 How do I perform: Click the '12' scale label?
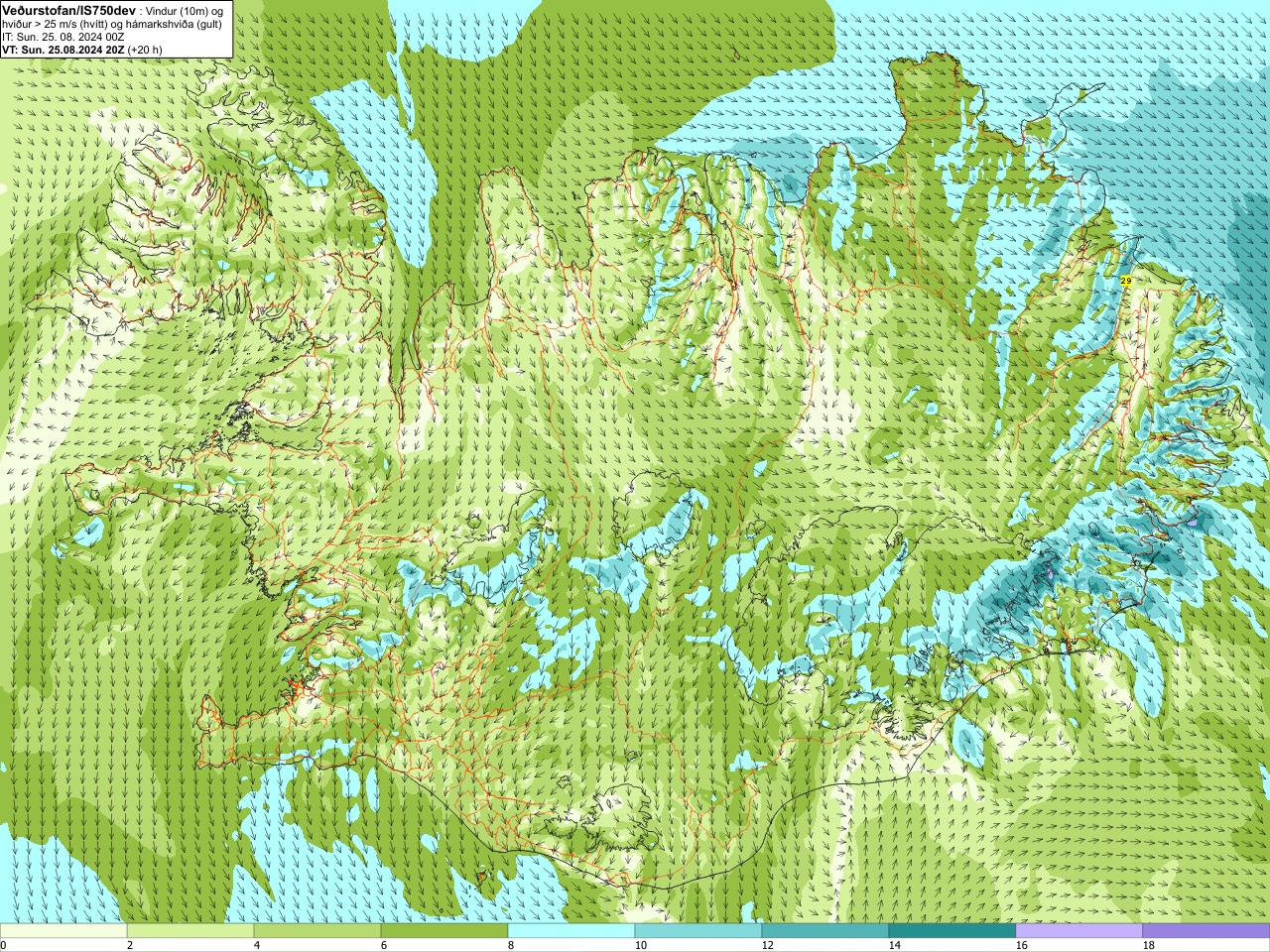(768, 945)
